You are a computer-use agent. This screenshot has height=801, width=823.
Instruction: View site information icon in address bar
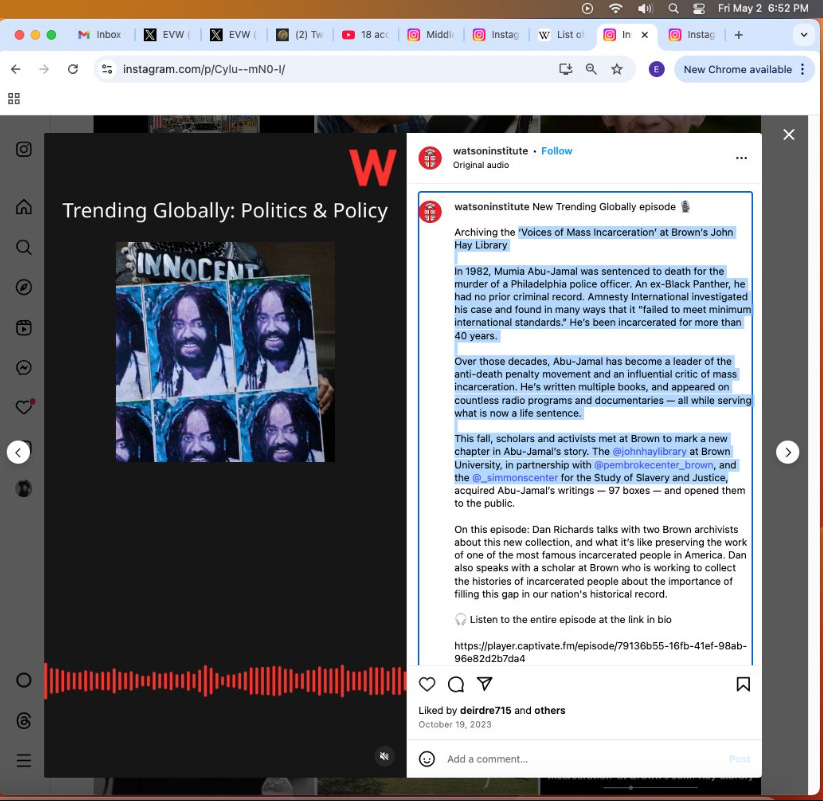[107, 69]
